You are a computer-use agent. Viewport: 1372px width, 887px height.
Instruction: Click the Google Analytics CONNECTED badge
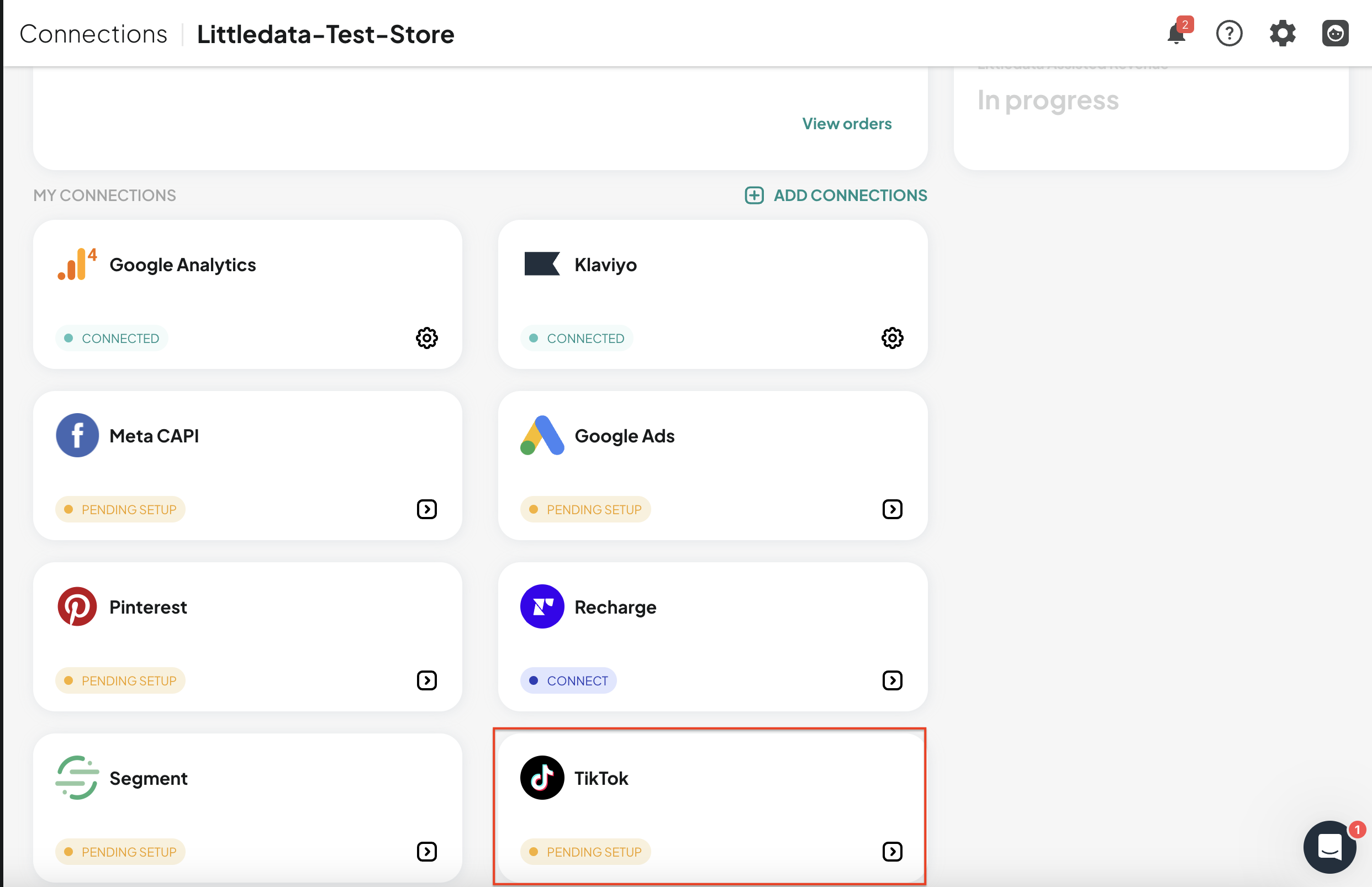pos(112,338)
